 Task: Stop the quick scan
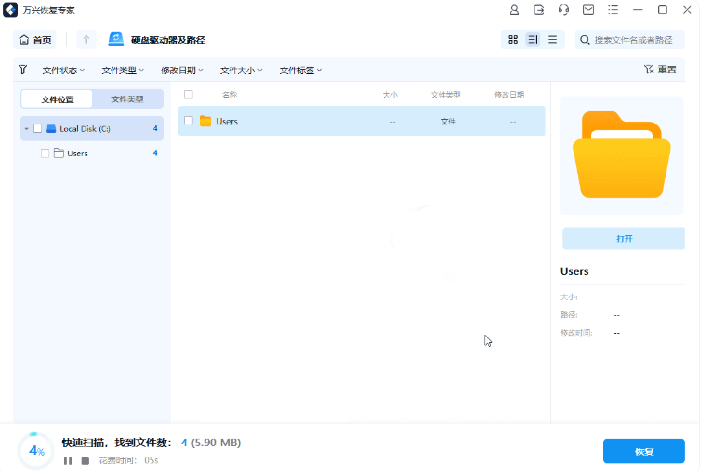tap(85, 461)
